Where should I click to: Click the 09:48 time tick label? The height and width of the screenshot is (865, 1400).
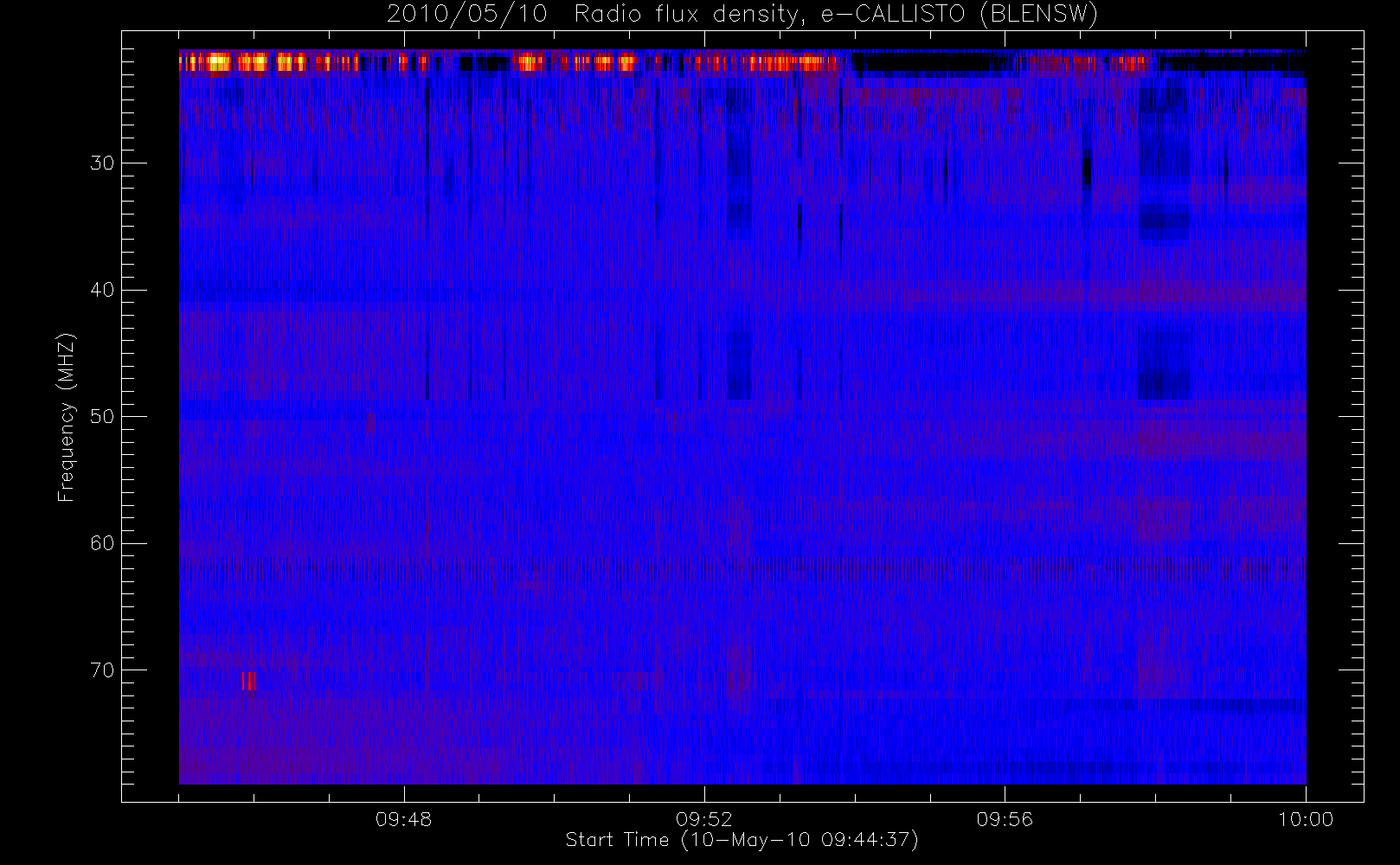(403, 819)
